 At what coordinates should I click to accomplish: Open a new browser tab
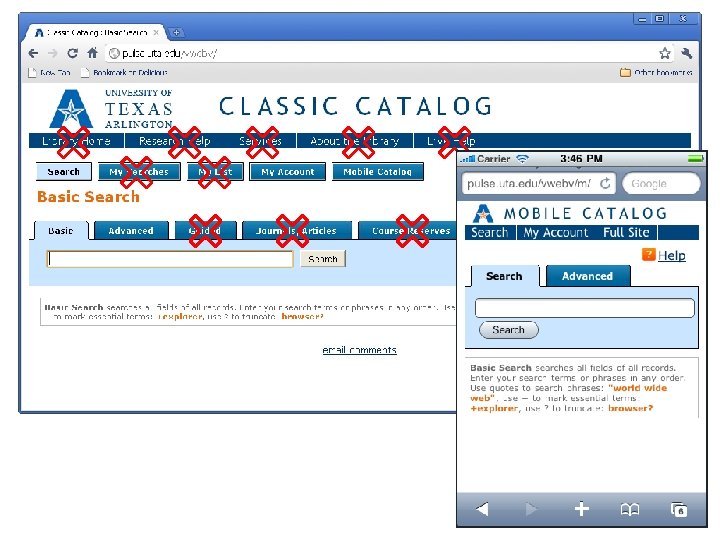click(176, 33)
